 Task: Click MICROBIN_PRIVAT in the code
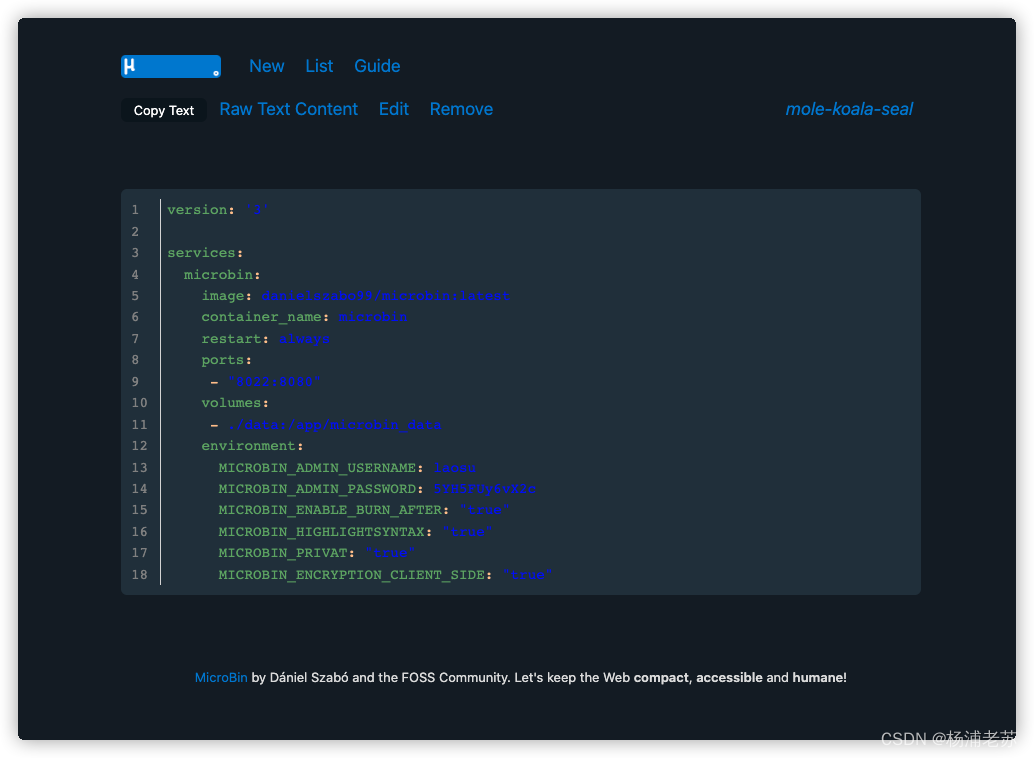coord(282,553)
